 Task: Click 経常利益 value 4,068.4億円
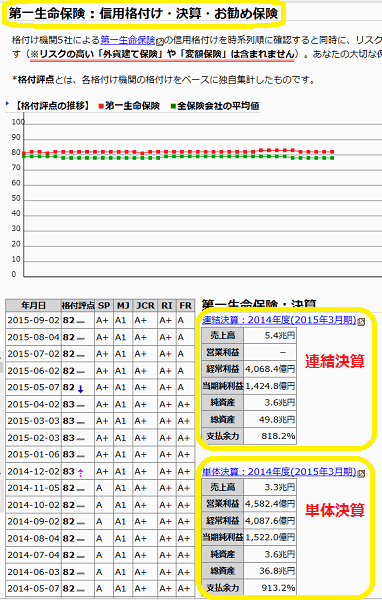(x=270, y=369)
